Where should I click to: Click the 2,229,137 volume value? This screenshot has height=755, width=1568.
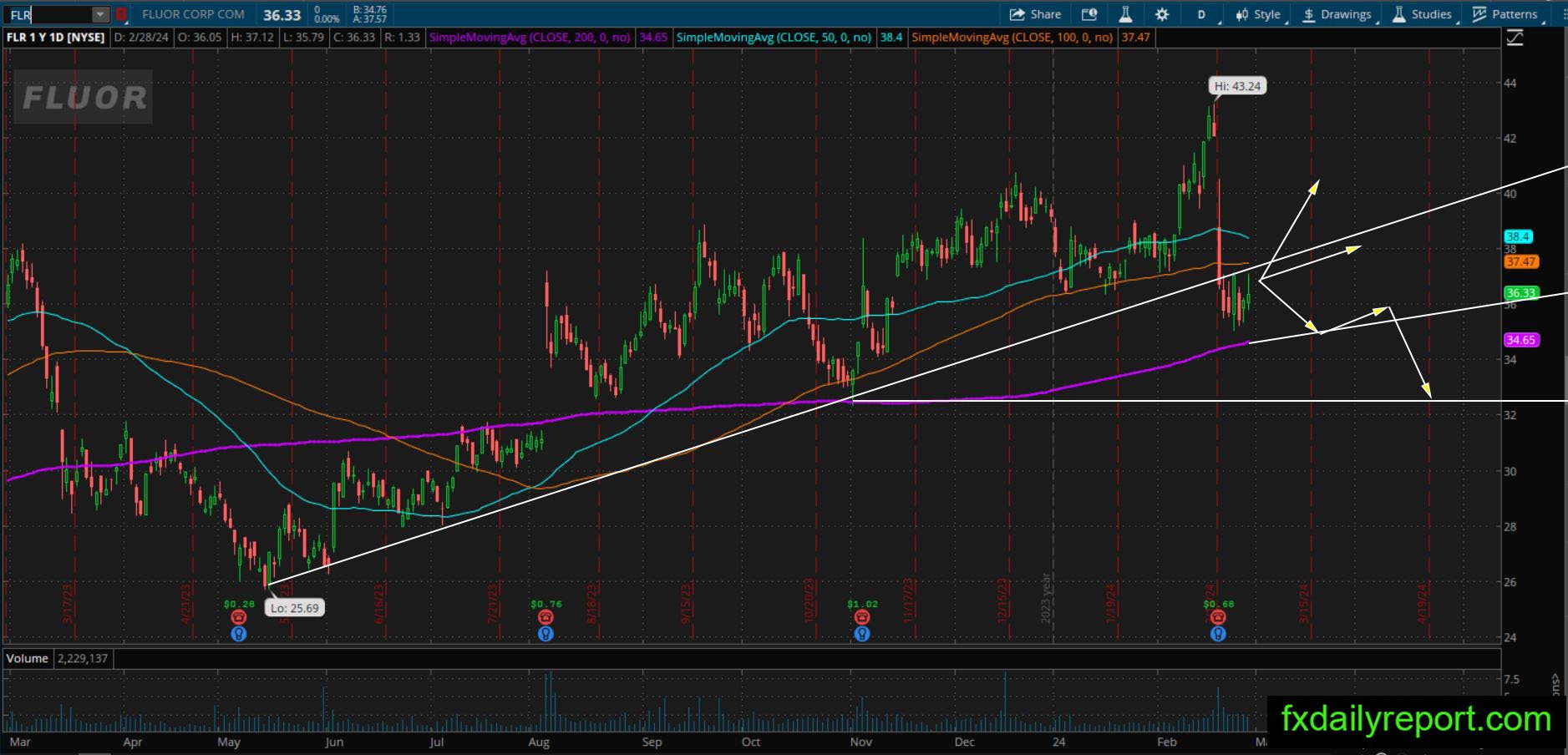(83, 658)
